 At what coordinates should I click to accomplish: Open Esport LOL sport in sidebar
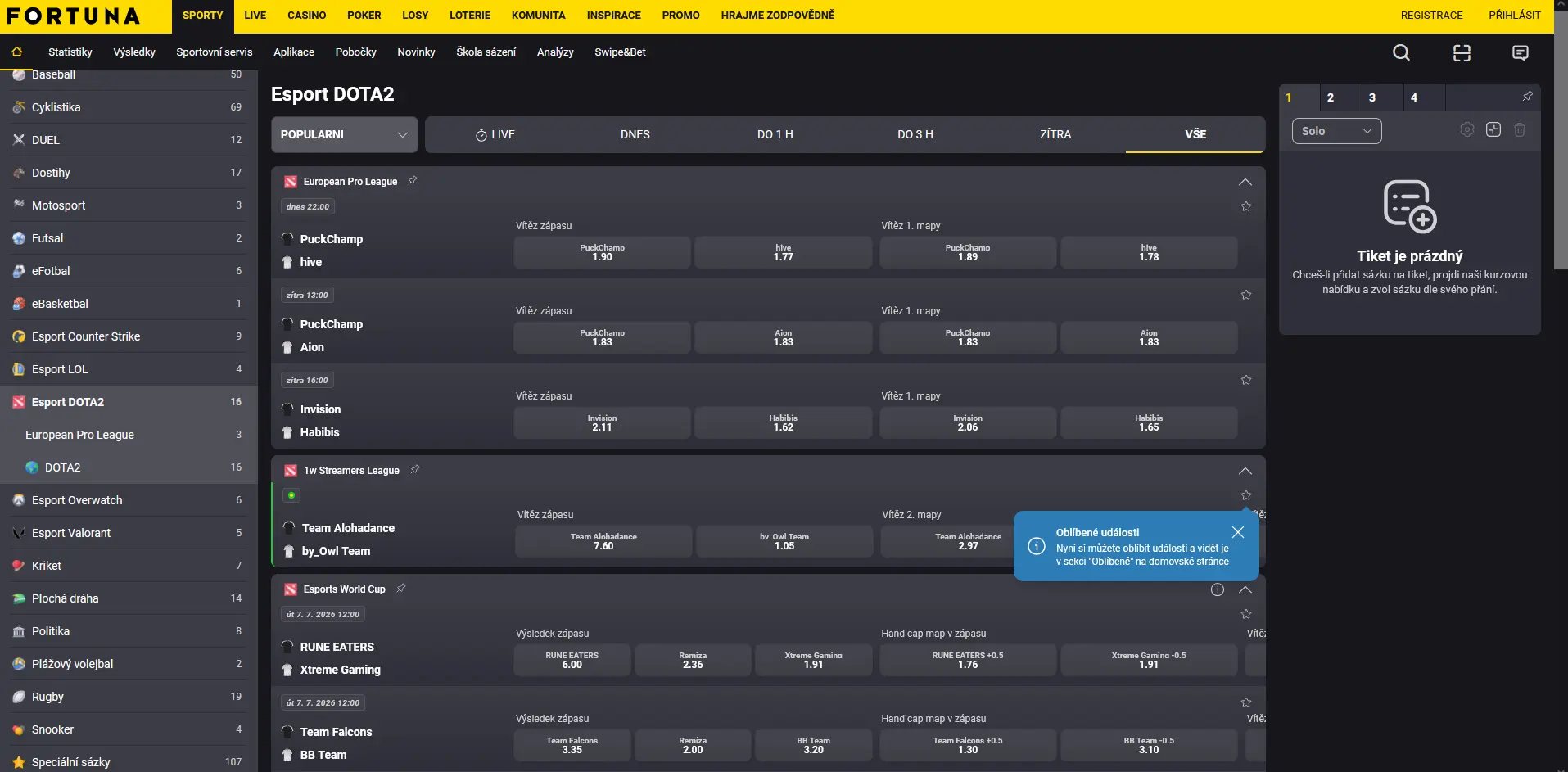(x=129, y=369)
